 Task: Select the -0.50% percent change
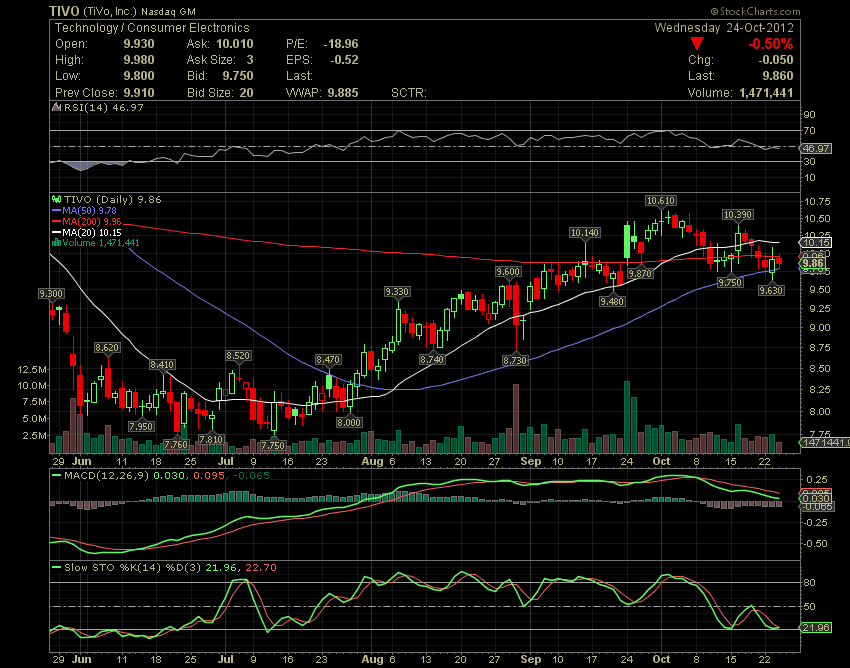pos(771,44)
